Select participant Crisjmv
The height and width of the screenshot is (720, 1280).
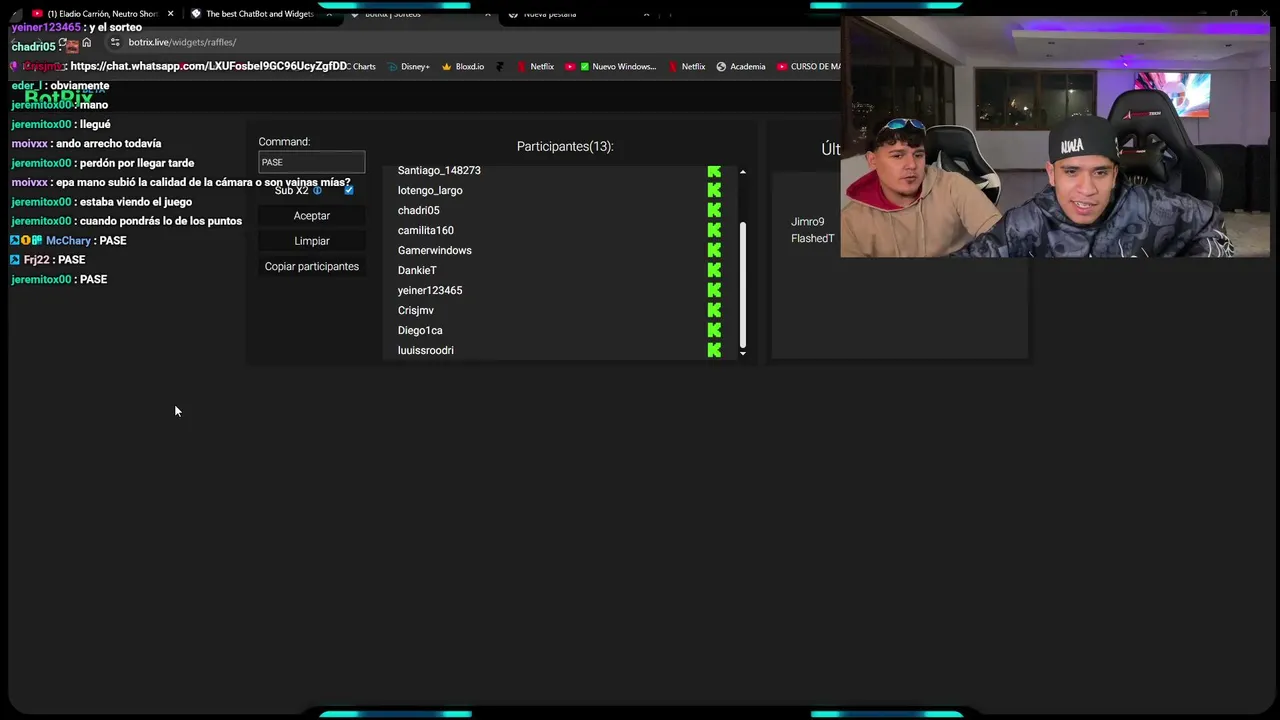[416, 310]
